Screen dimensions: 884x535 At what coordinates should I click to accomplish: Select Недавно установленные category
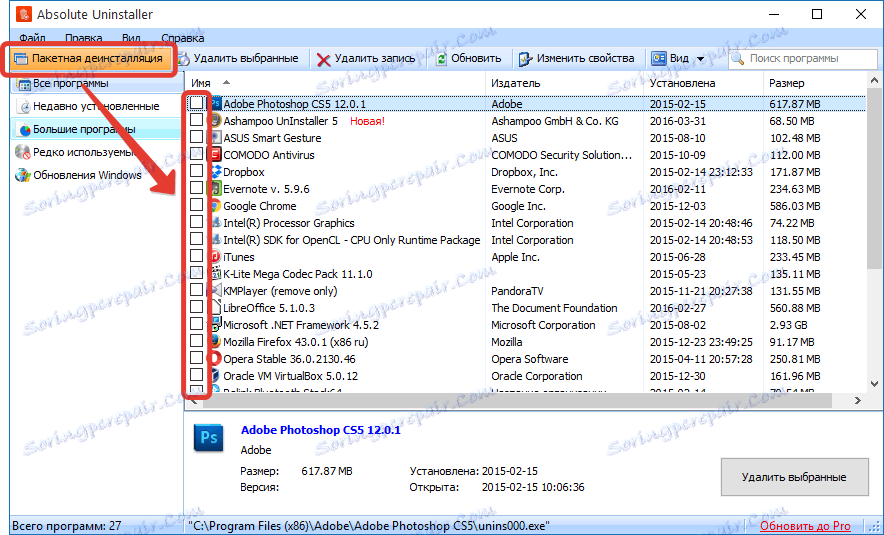(x=96, y=106)
